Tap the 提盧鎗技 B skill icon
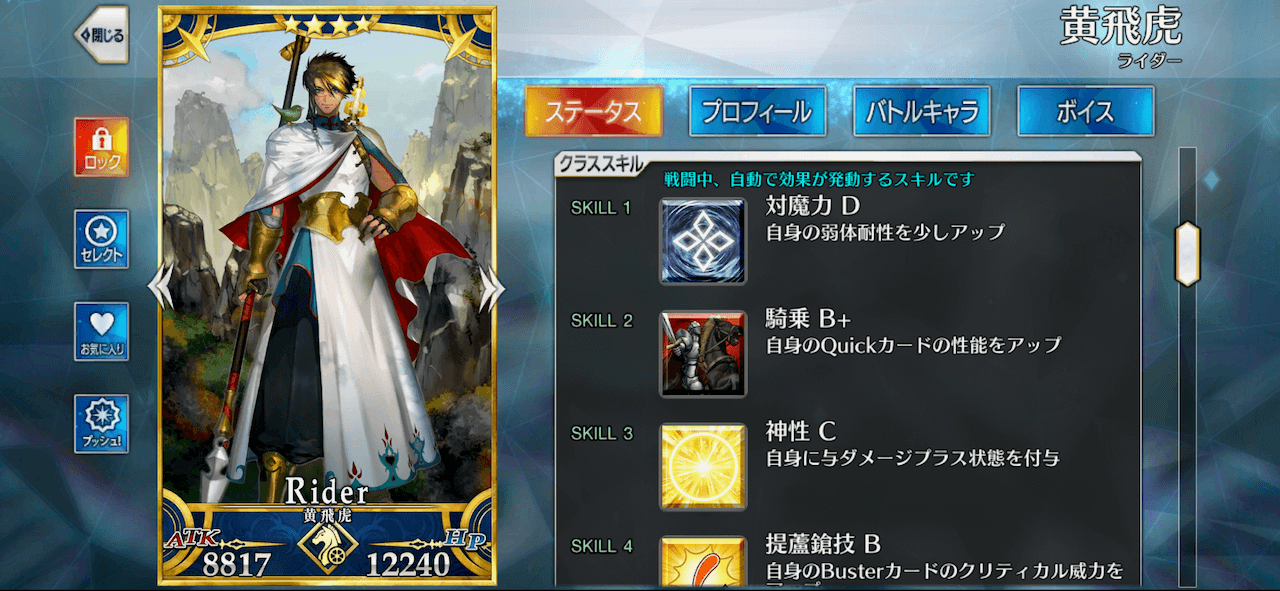 tap(703, 562)
